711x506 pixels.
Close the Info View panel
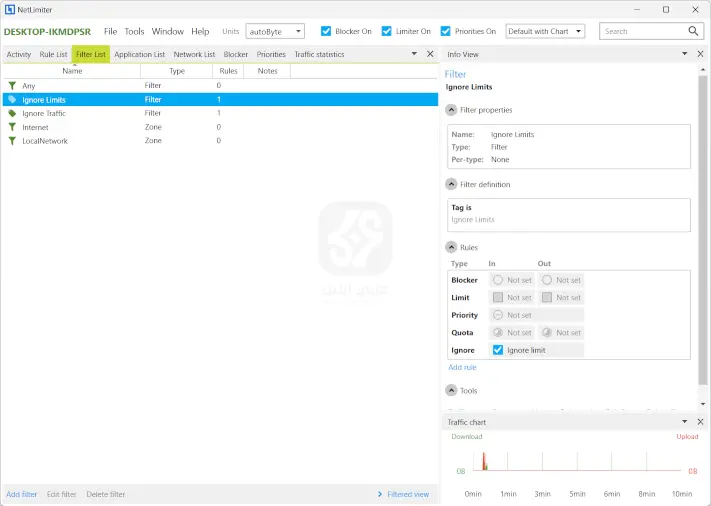tap(700, 54)
